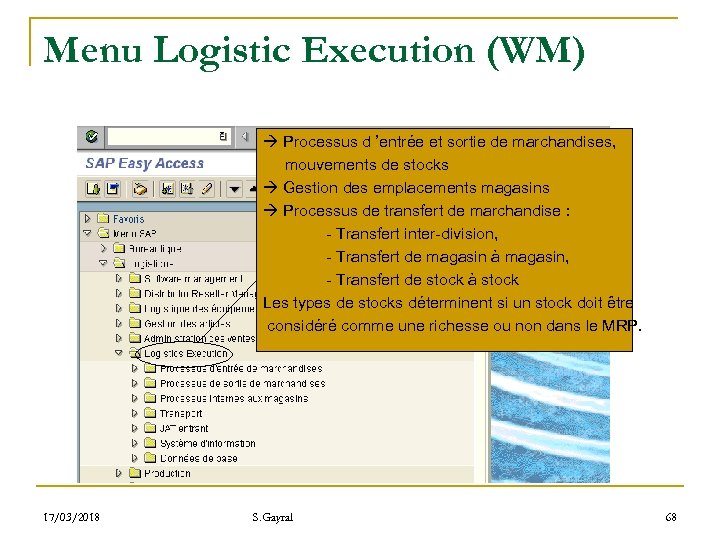Screen dimensions: 720x540
Task: Expand the Administration des ventes node
Action: click(x=118, y=338)
